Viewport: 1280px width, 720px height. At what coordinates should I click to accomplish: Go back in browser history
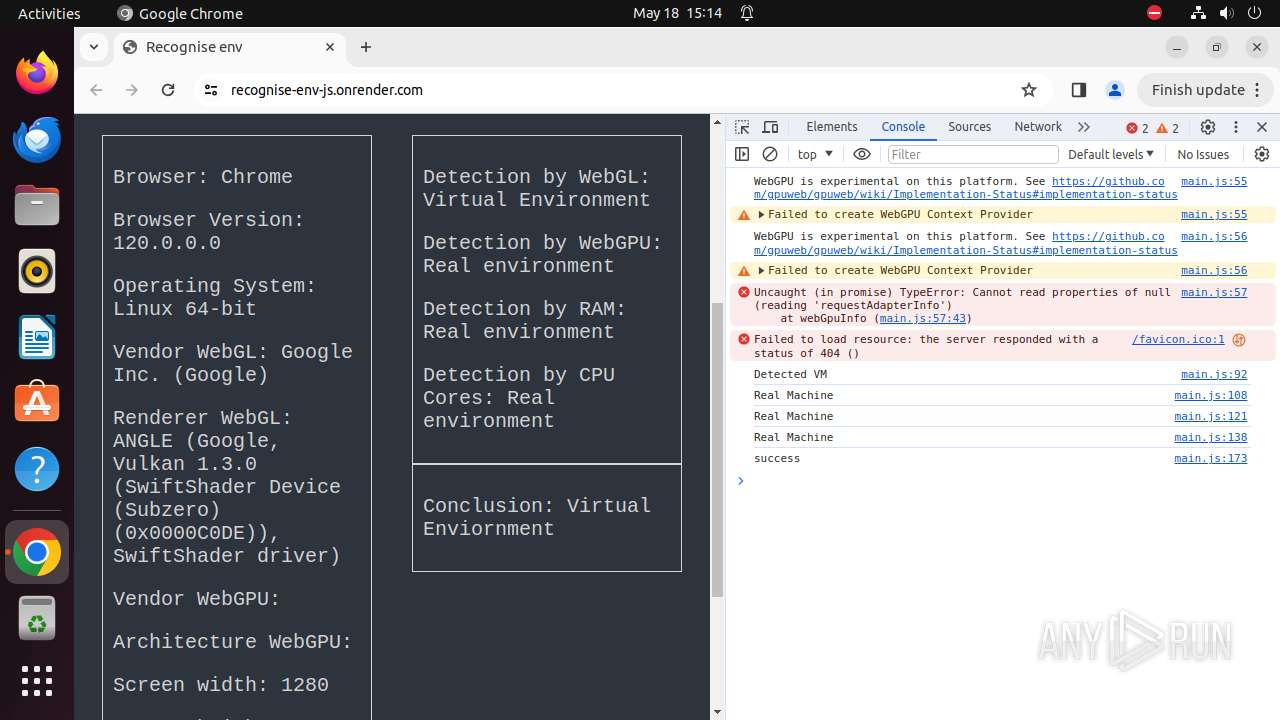click(96, 90)
